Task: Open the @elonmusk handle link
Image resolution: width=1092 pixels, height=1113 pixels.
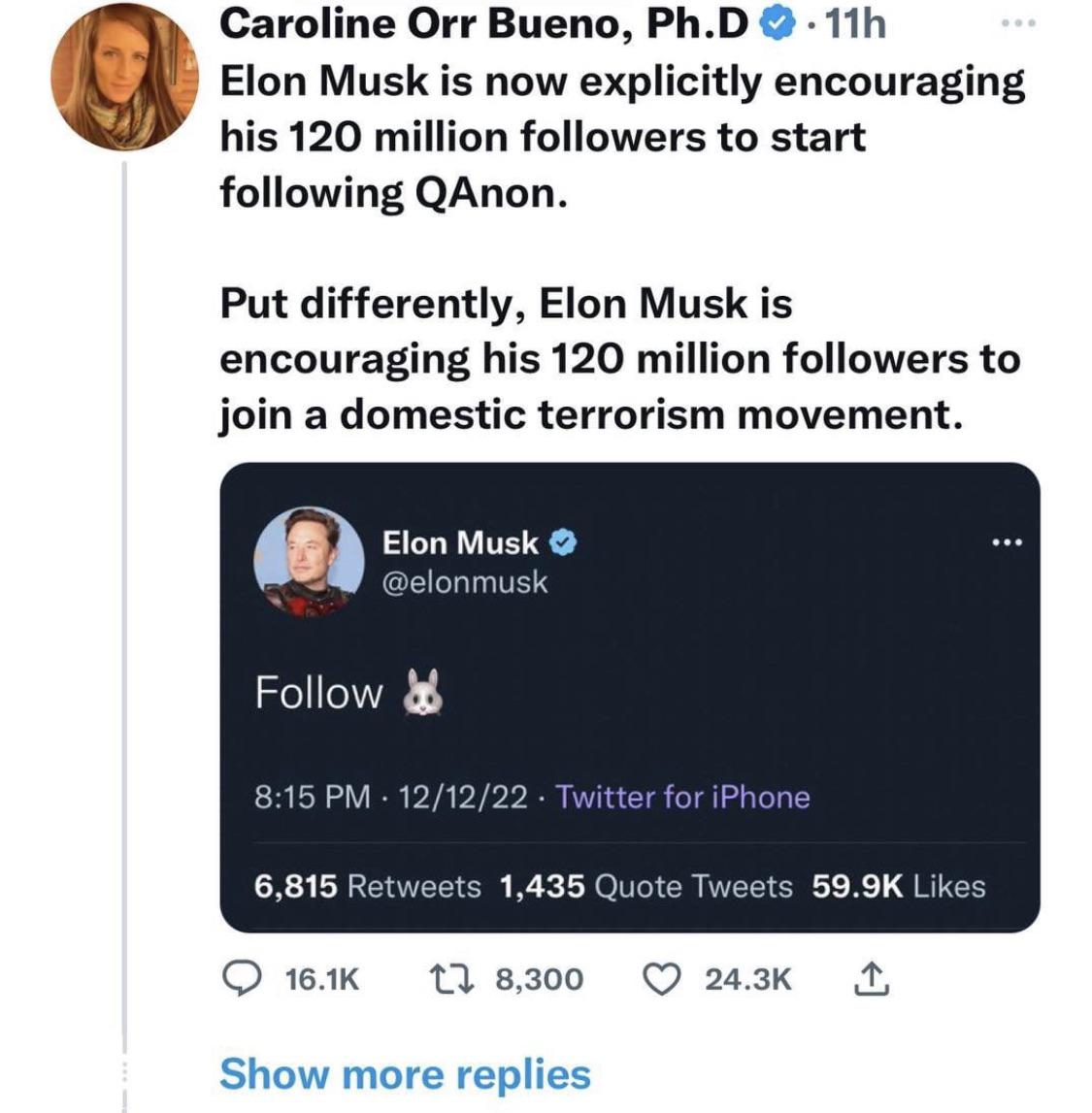Action: [465, 582]
